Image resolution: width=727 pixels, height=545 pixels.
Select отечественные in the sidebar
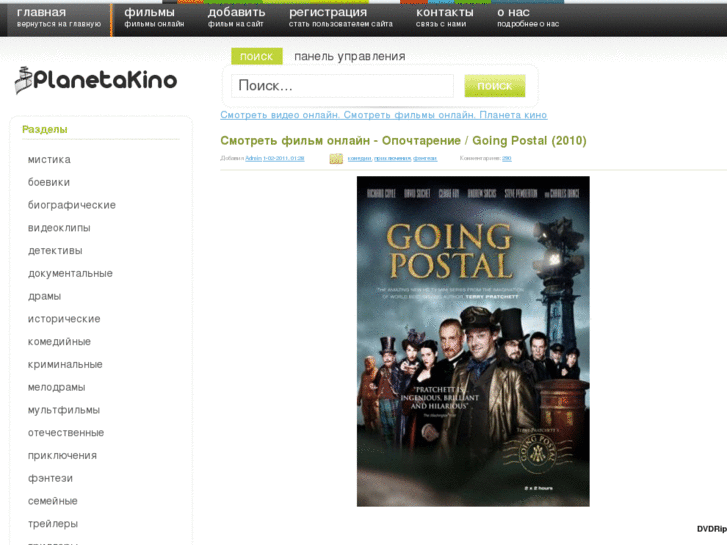pyautogui.click(x=66, y=432)
